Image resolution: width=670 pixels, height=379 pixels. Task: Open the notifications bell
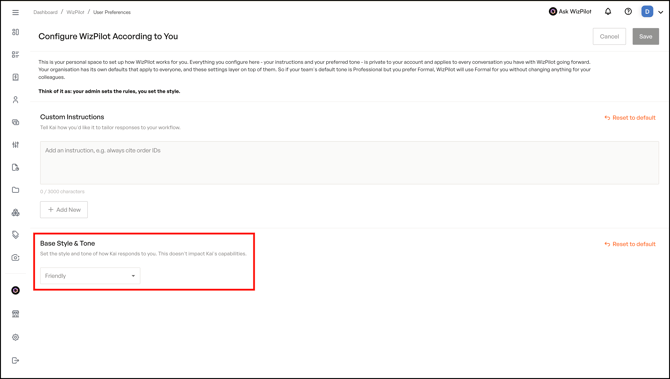[x=608, y=12]
